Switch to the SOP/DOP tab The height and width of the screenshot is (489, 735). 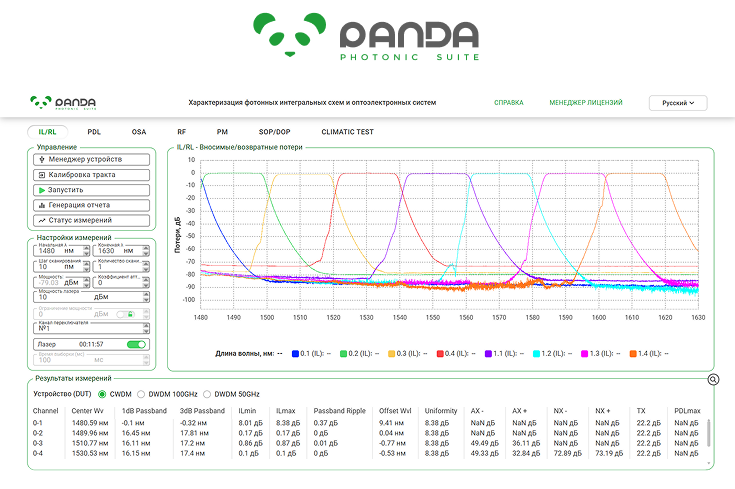pos(274,132)
